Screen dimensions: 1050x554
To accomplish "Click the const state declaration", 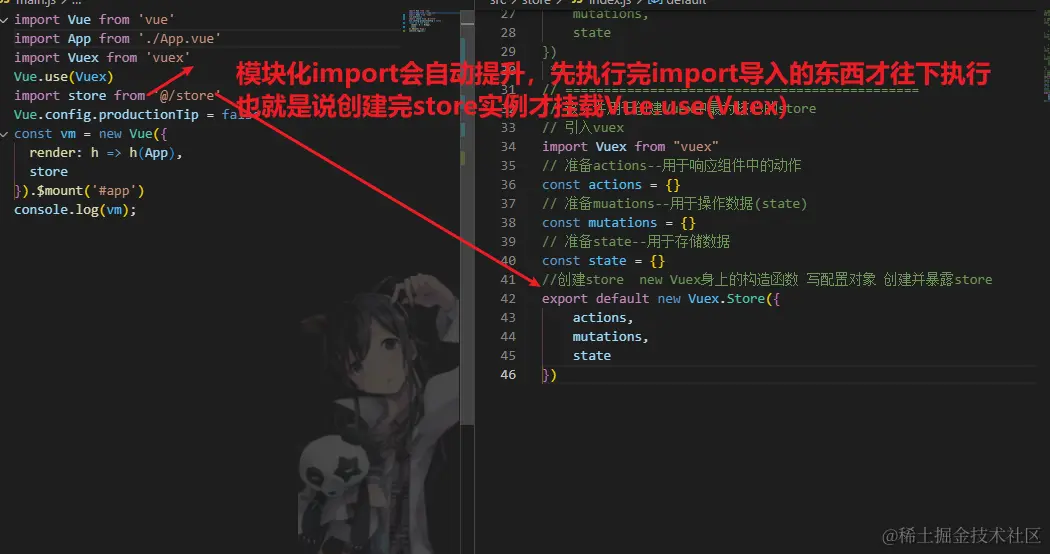I will [603, 261].
